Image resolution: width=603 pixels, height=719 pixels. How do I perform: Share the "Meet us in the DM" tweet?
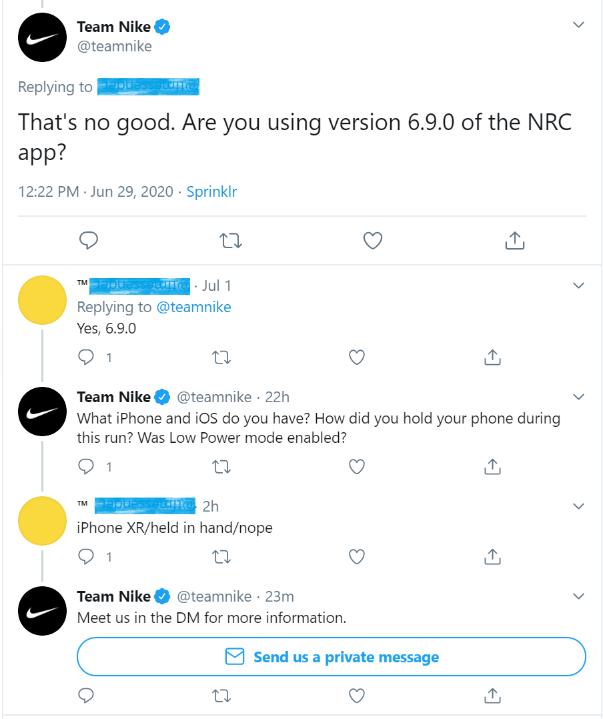pyautogui.click(x=492, y=694)
